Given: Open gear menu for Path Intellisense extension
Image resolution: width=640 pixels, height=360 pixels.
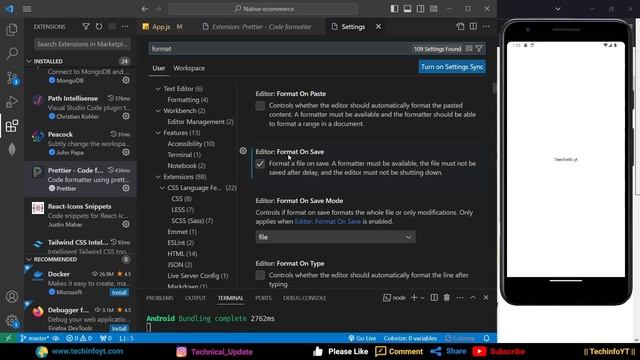Looking at the screenshot, I should tap(126, 116).
